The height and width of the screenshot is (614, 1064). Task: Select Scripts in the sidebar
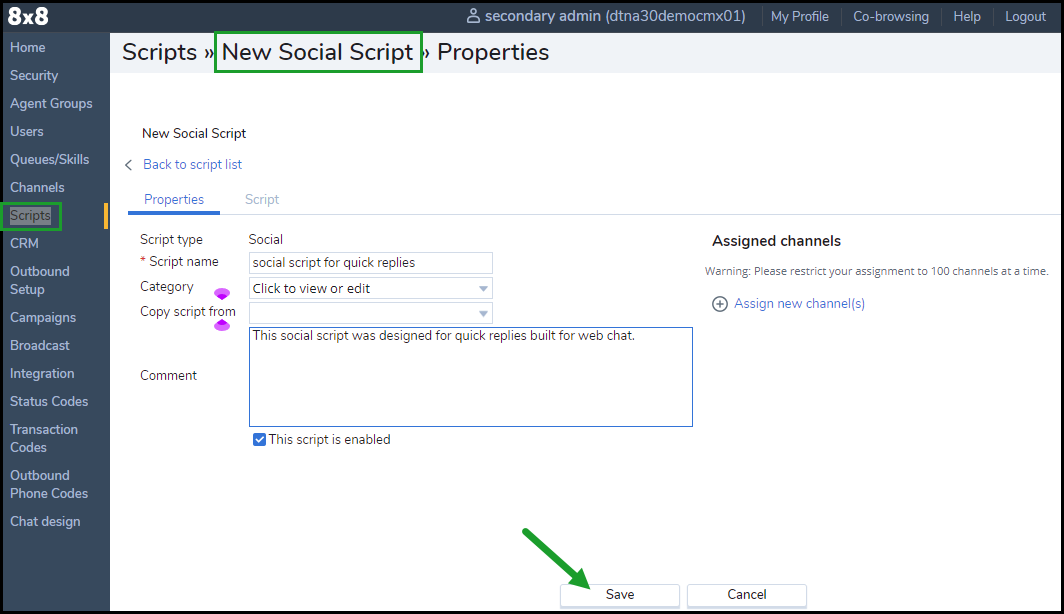click(31, 216)
